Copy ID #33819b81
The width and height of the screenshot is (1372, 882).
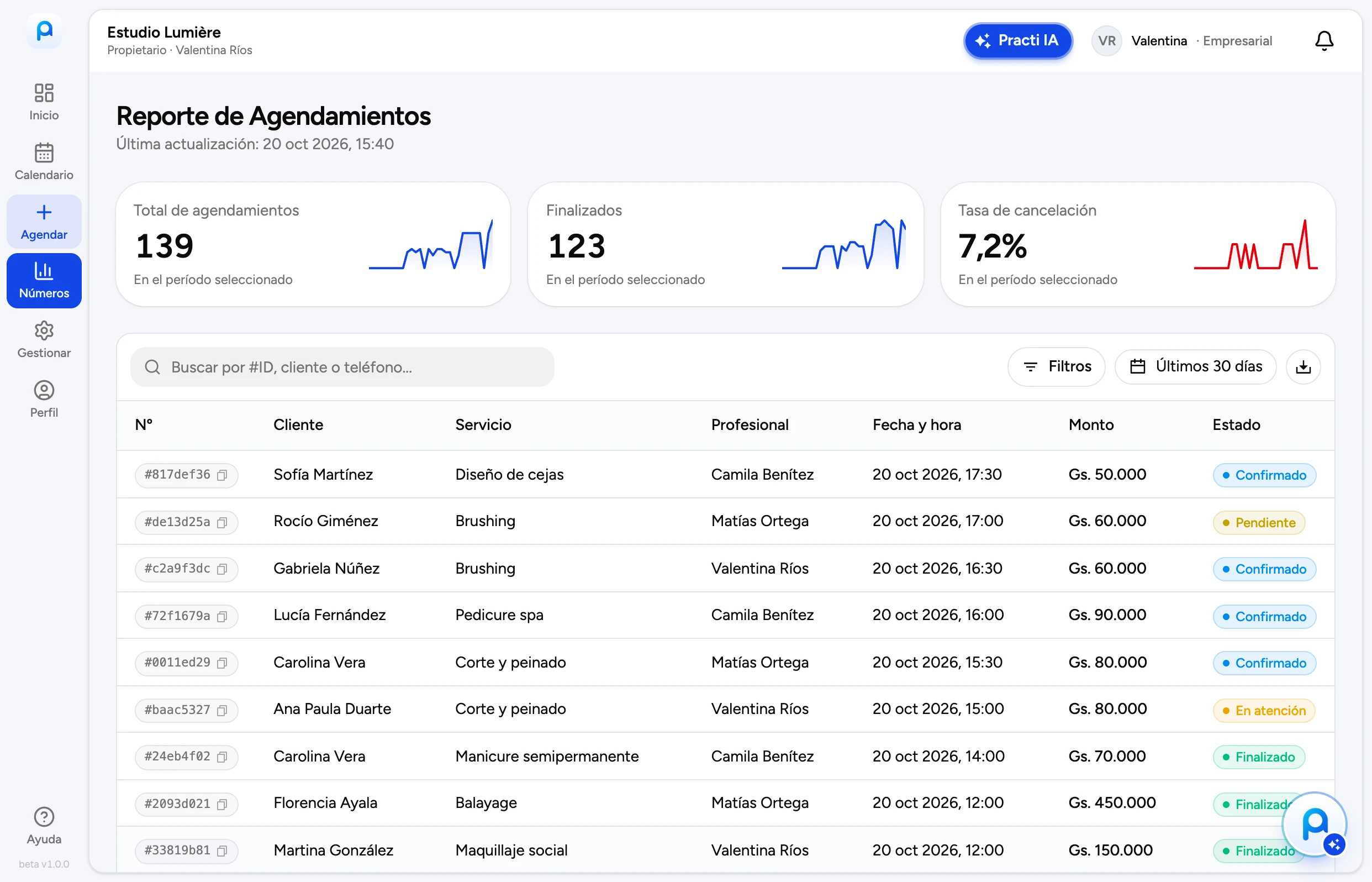pos(222,851)
